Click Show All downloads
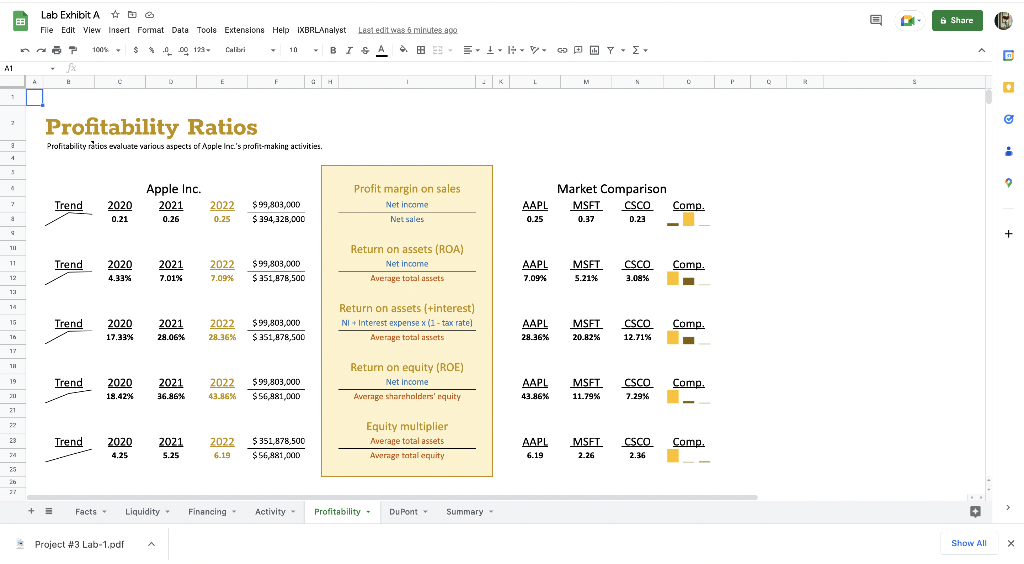 pyautogui.click(x=968, y=543)
